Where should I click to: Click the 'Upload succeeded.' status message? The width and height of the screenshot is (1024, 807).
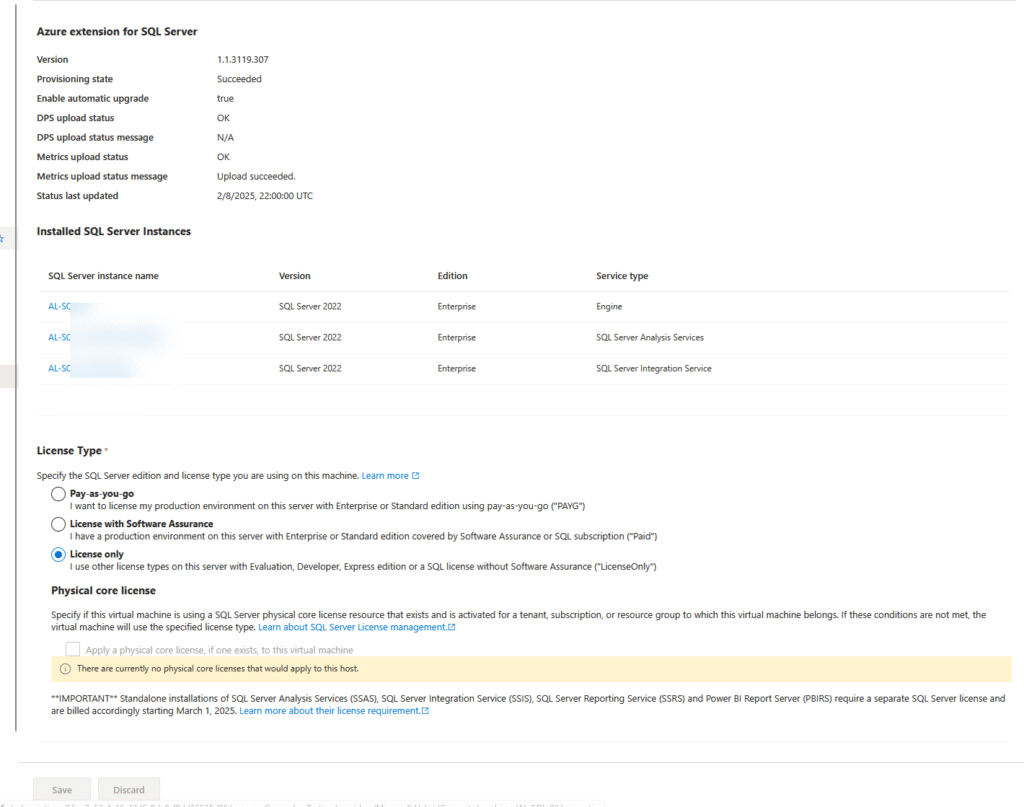point(256,176)
